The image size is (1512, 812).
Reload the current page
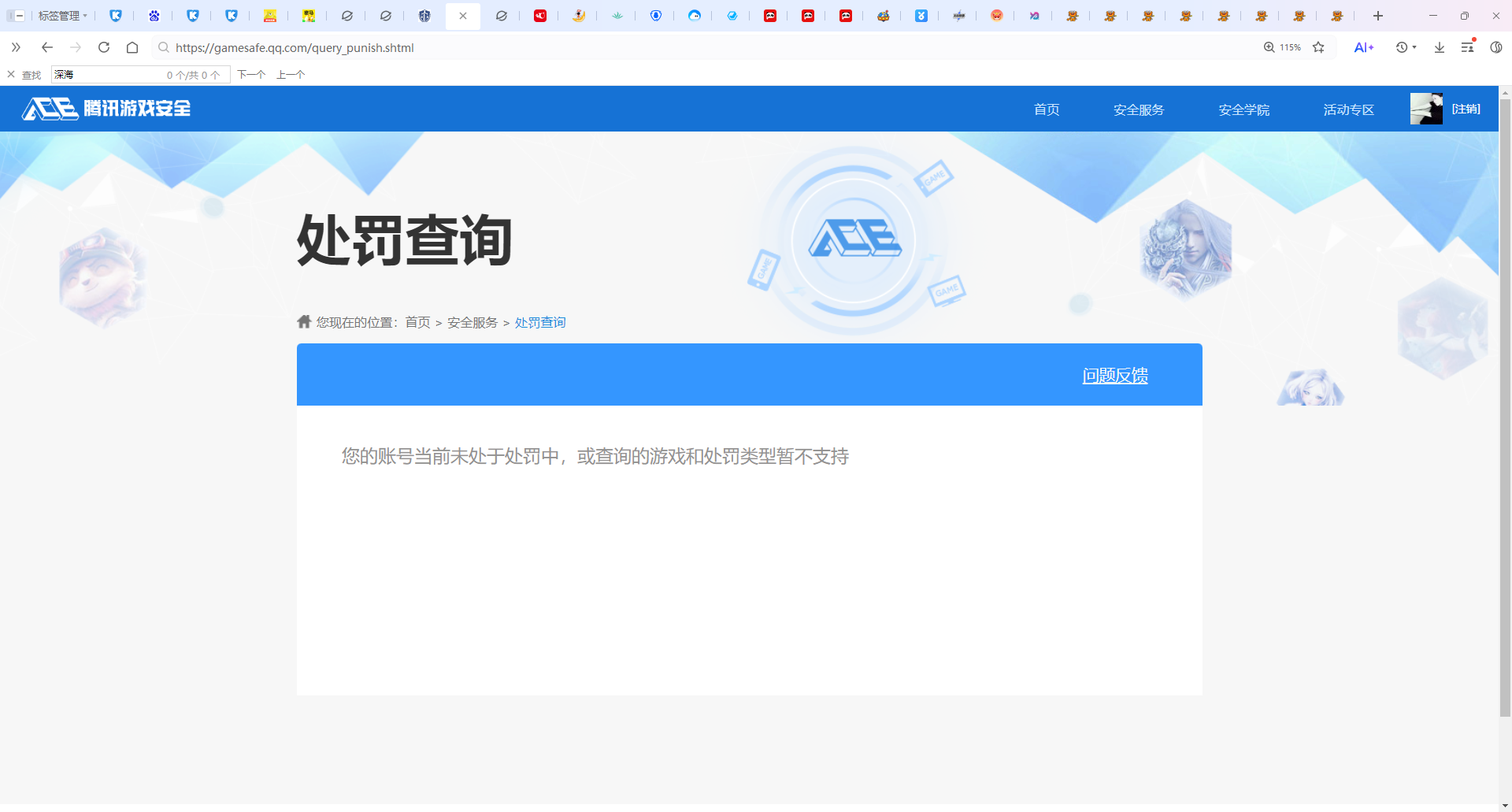[x=103, y=47]
